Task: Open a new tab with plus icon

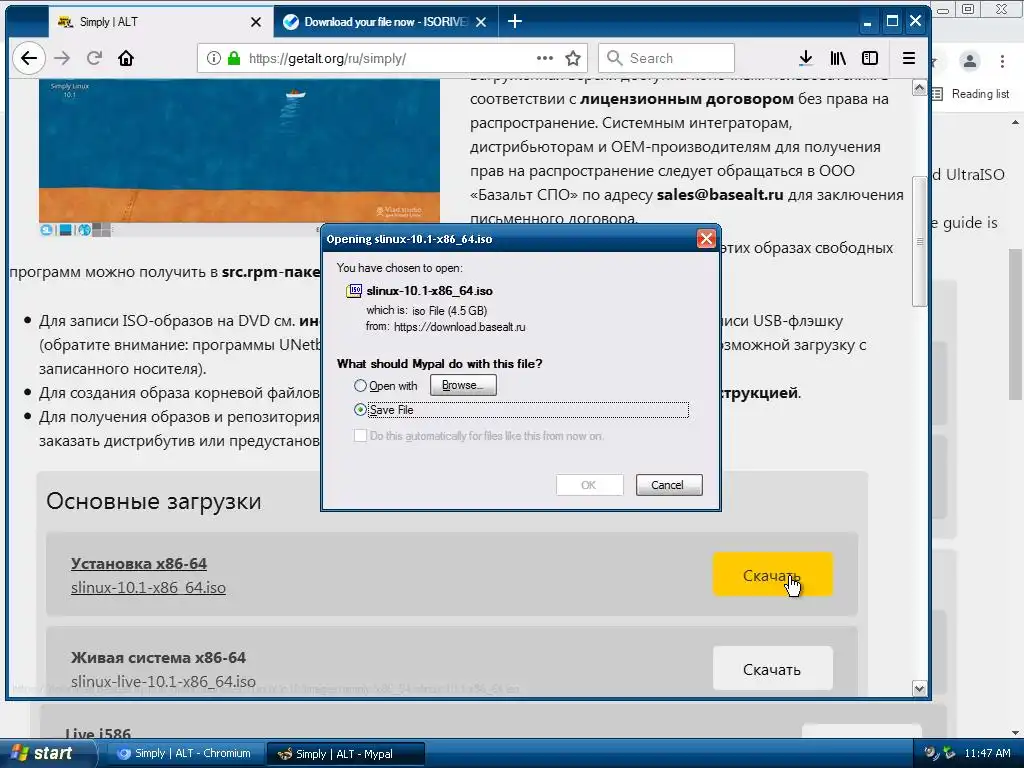Action: 515,22
